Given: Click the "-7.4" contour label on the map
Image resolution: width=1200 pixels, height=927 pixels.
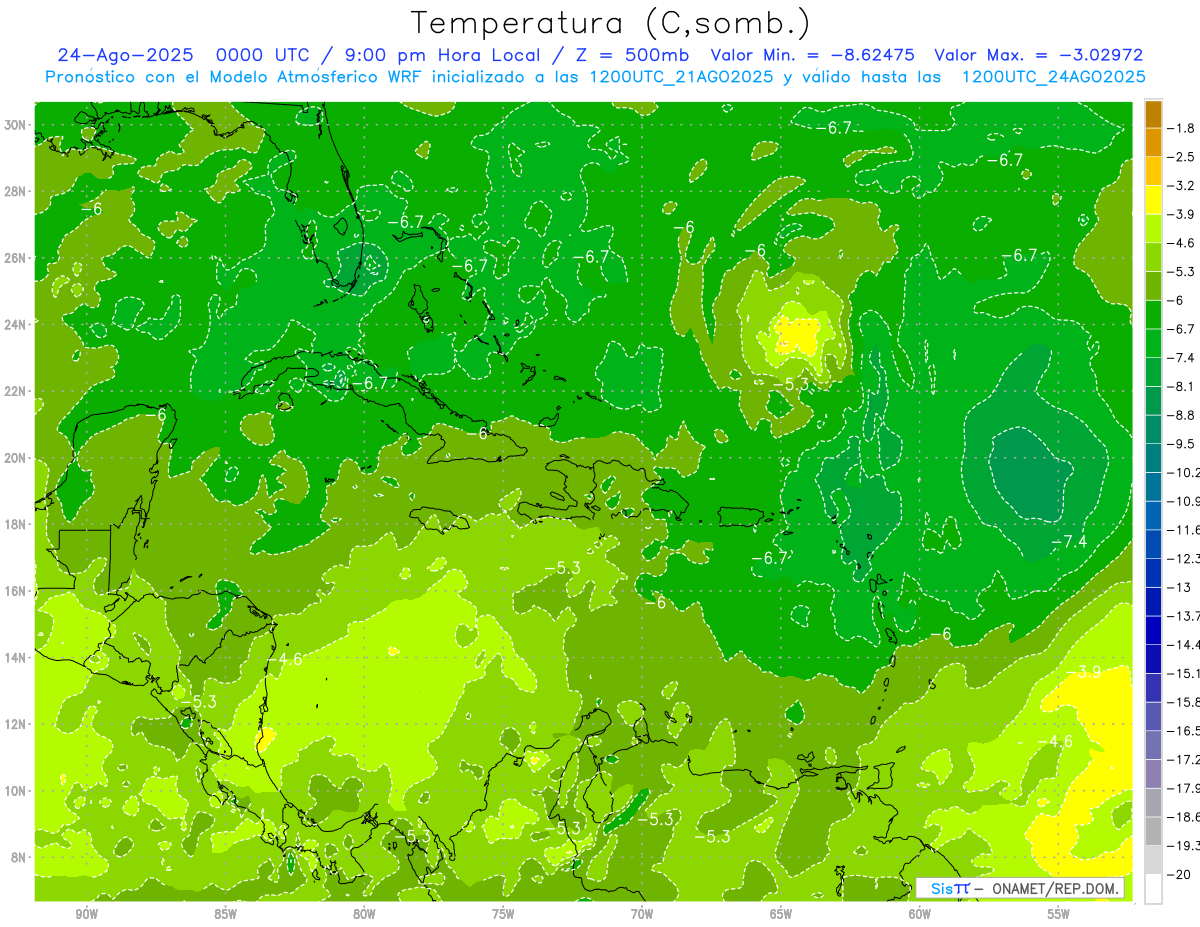Looking at the screenshot, I should click(x=1068, y=541).
